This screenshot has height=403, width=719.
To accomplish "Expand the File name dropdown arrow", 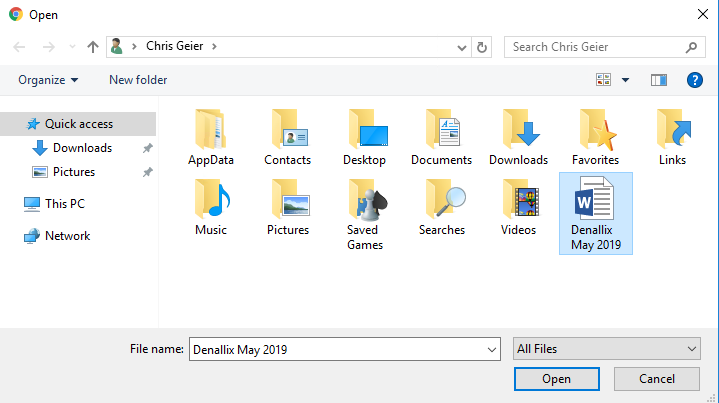I will [x=492, y=350].
